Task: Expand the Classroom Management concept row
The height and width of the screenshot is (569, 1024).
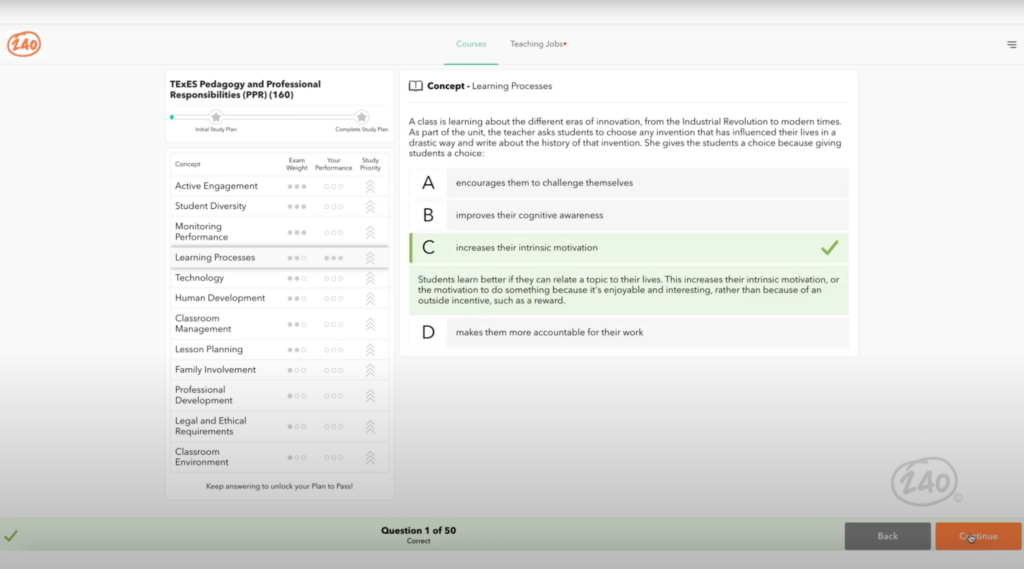Action: tap(203, 324)
